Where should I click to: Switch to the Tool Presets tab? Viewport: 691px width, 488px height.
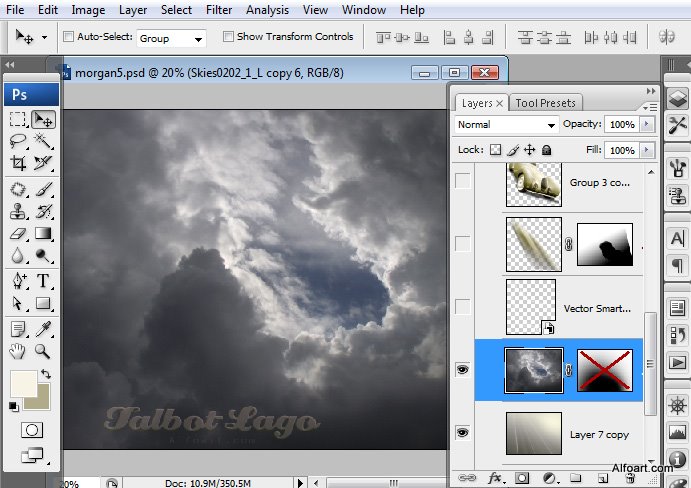545,103
